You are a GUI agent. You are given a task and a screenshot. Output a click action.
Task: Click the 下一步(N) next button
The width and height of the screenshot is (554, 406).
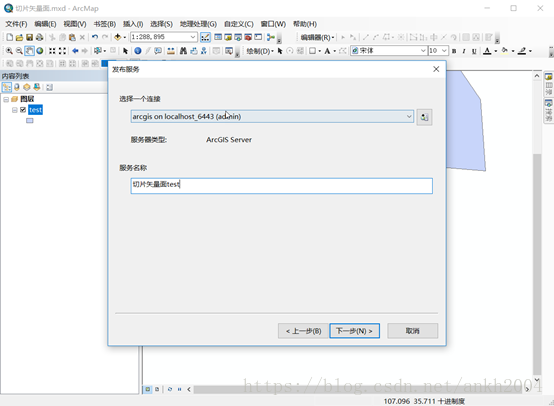click(x=354, y=331)
